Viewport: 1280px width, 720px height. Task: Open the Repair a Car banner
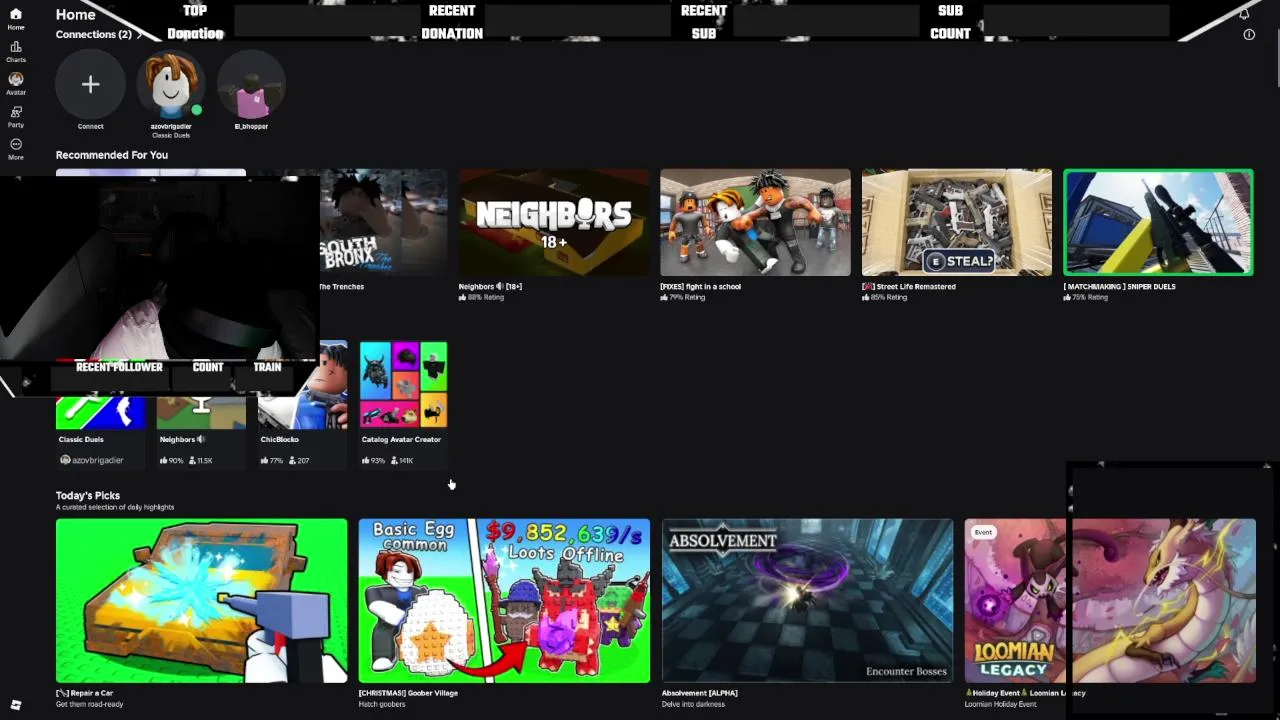point(201,600)
